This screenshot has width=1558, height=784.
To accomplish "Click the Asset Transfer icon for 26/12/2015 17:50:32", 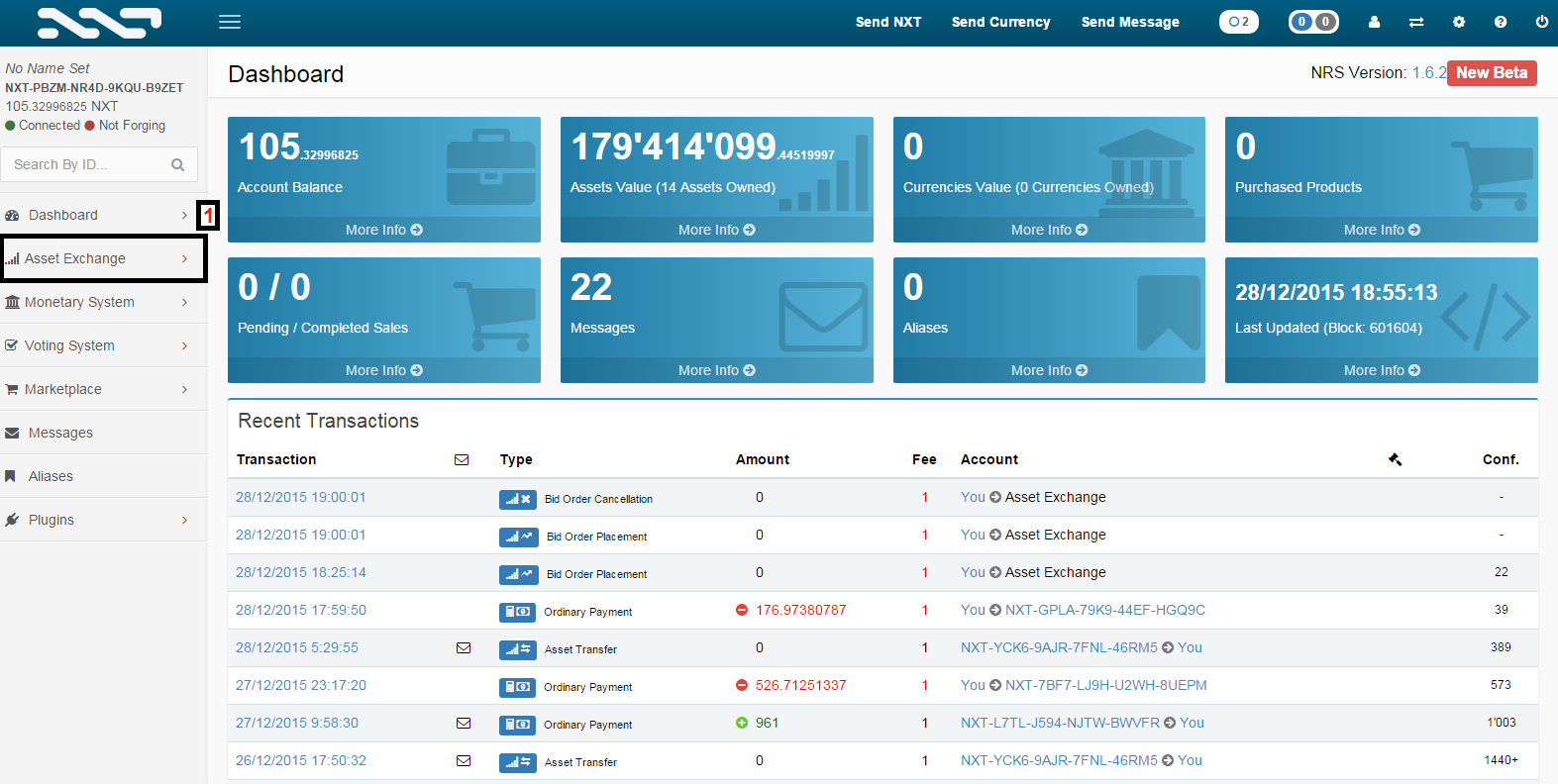I will click(x=518, y=762).
